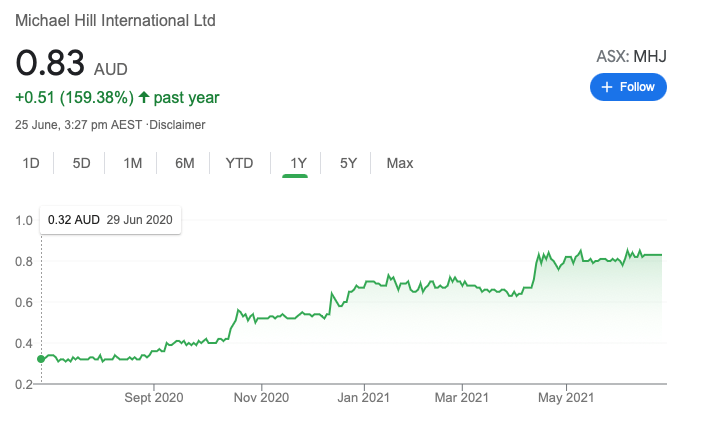Viewport: 701px width, 422px height.
Task: Click the May 2021 axis label
Action: point(566,397)
